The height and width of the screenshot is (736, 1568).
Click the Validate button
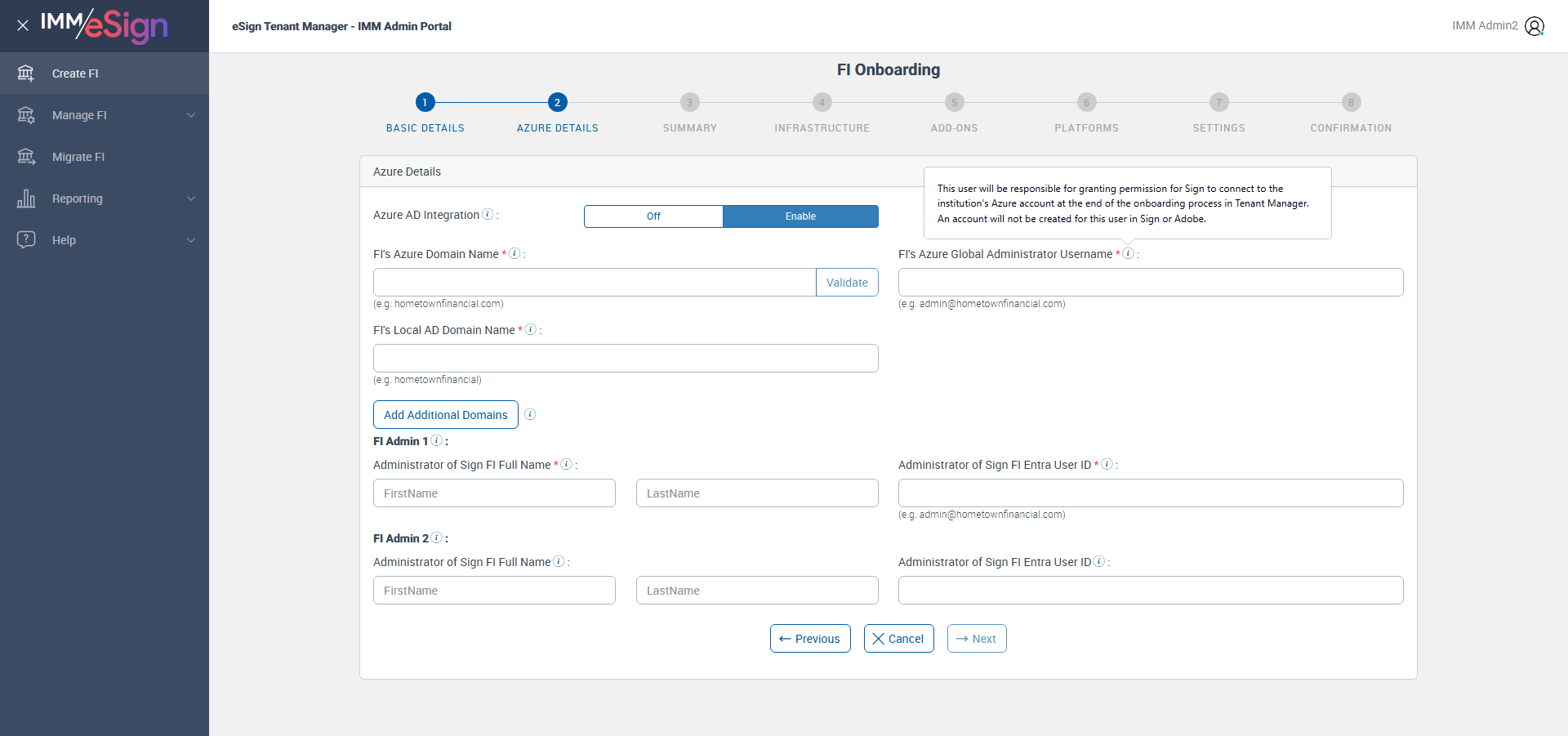(x=847, y=283)
